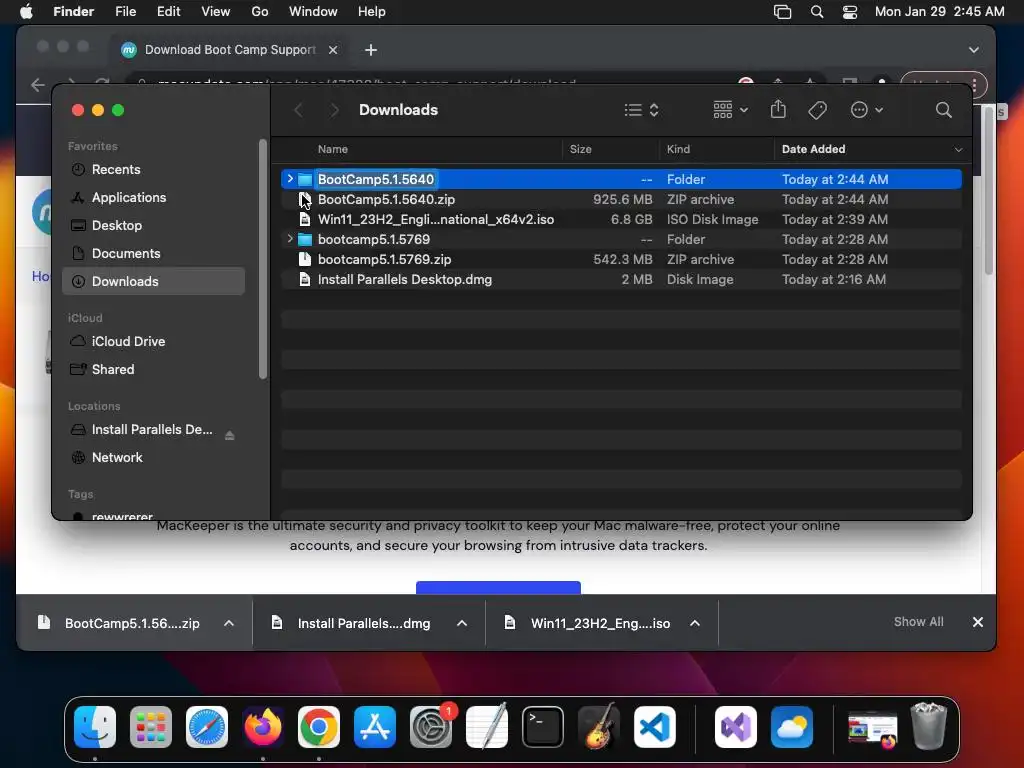
Task: Open options for Win11 iso download
Action: pyautogui.click(x=695, y=623)
